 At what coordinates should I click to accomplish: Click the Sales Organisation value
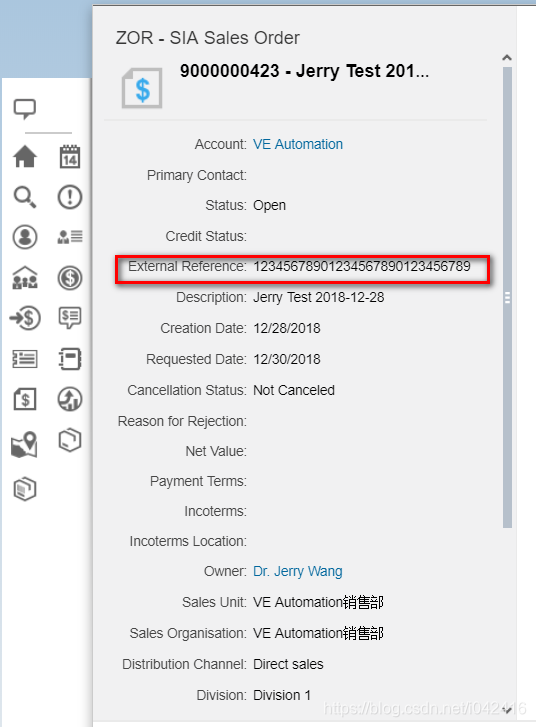pyautogui.click(x=319, y=633)
